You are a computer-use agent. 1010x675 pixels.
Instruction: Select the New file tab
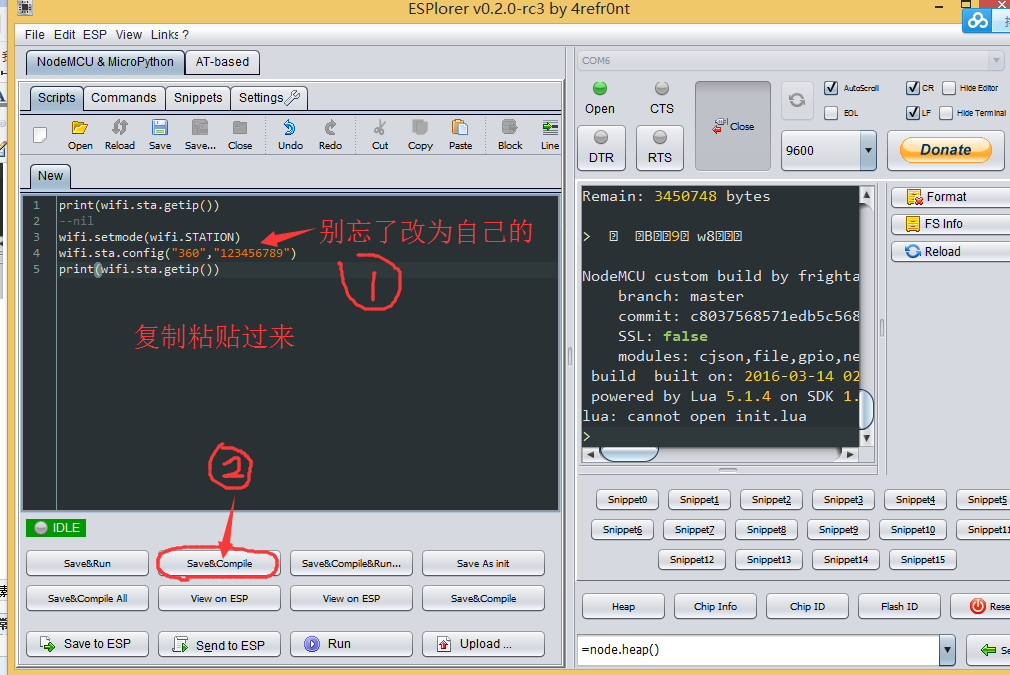point(50,176)
